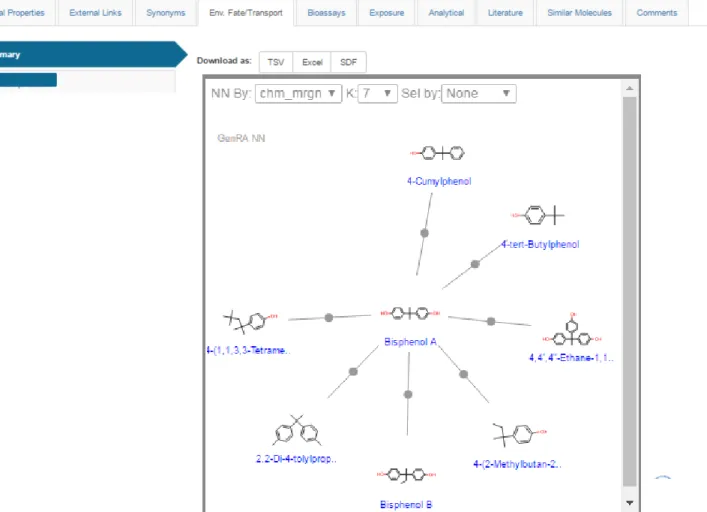This screenshot has width=707, height=512.
Task: Open the NN By chm_mrgn dropdown
Action: tap(298, 94)
